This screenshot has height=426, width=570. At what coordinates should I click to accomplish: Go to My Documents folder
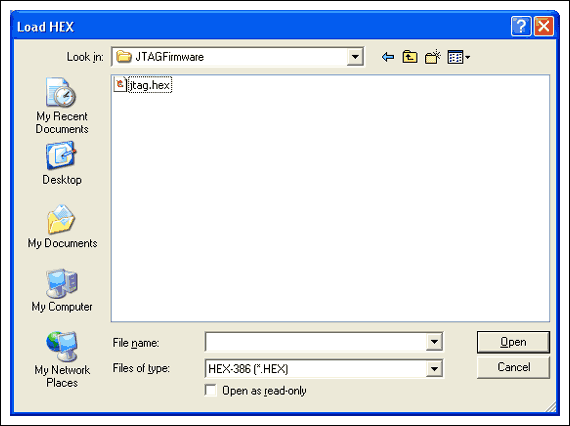pos(62,227)
